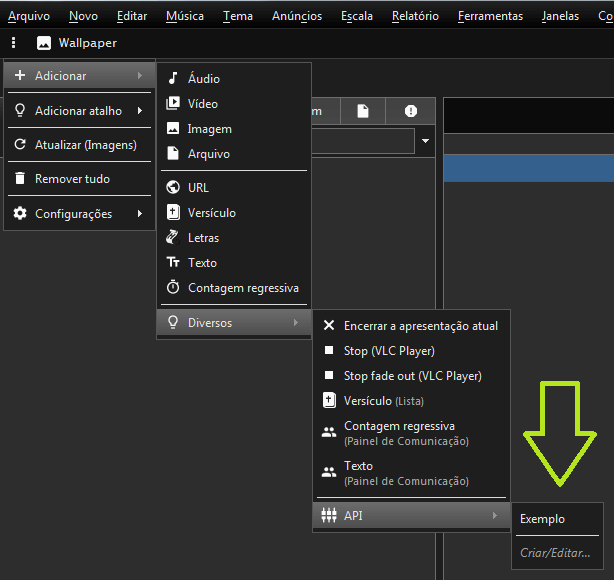Screen dimensions: 614x580
Task: Add a URL item
Action: [x=198, y=188]
